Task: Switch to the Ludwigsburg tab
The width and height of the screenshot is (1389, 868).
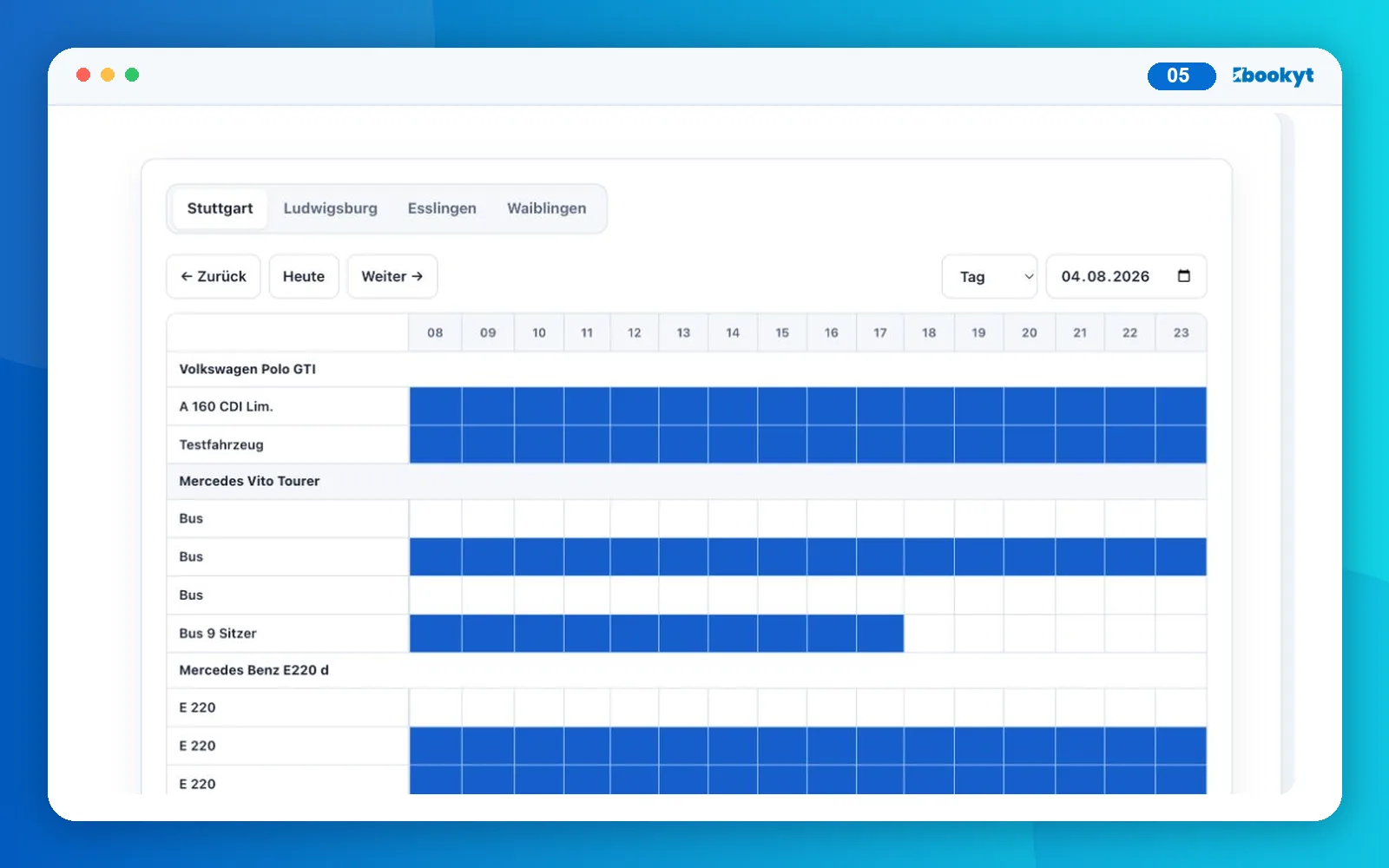Action: point(330,208)
